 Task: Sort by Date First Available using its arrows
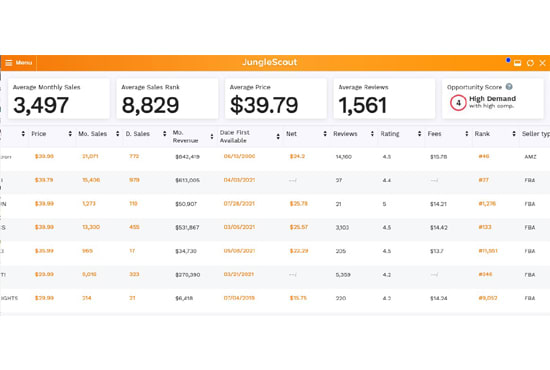(x=278, y=136)
